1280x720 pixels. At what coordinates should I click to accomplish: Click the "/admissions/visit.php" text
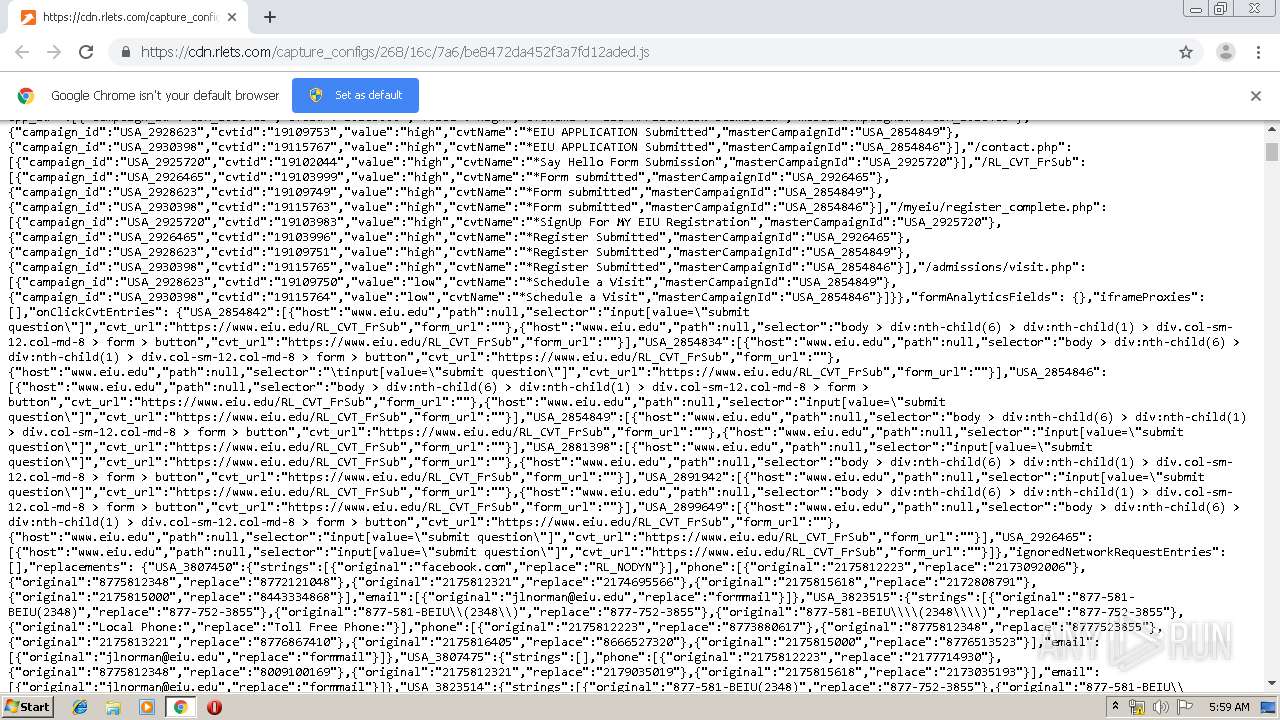pyautogui.click(x=1002, y=267)
